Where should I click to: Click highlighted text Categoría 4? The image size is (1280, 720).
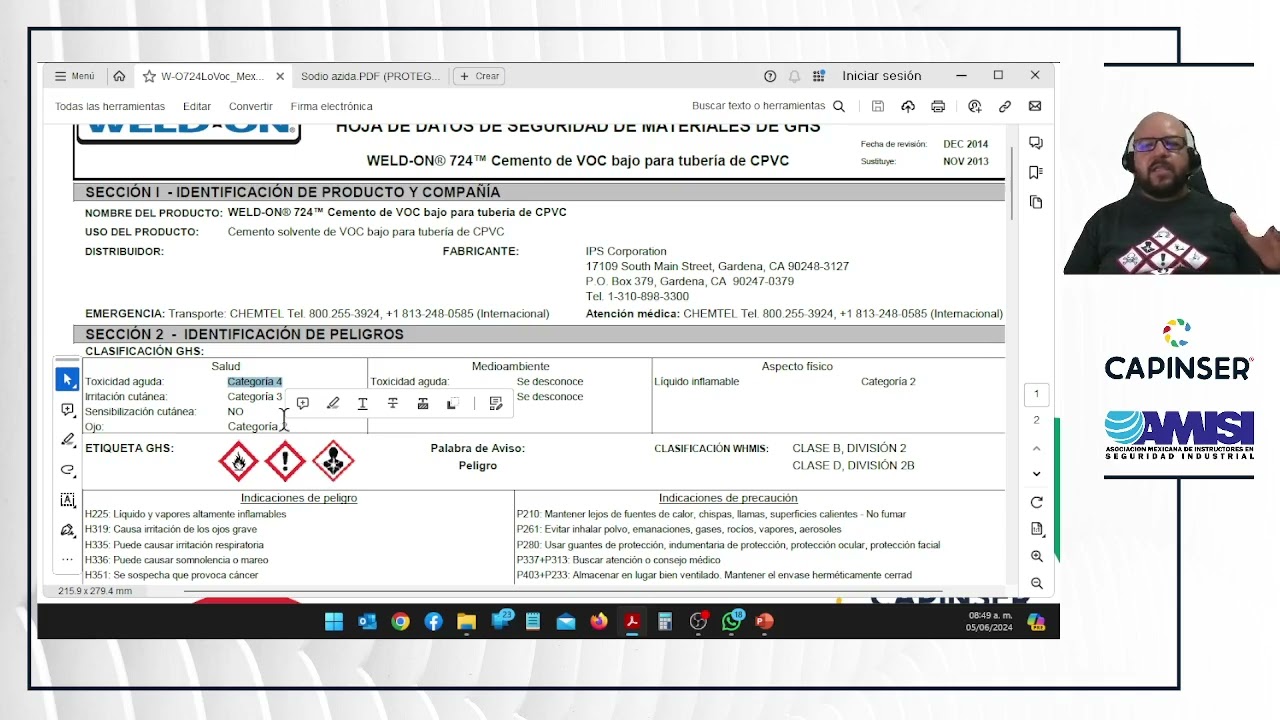[x=255, y=381]
